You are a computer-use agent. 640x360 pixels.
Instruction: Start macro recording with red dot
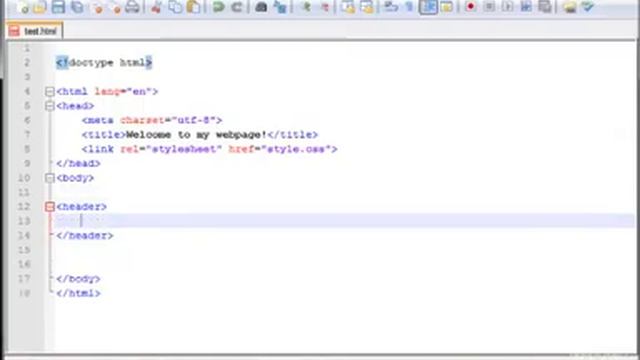(x=470, y=7)
